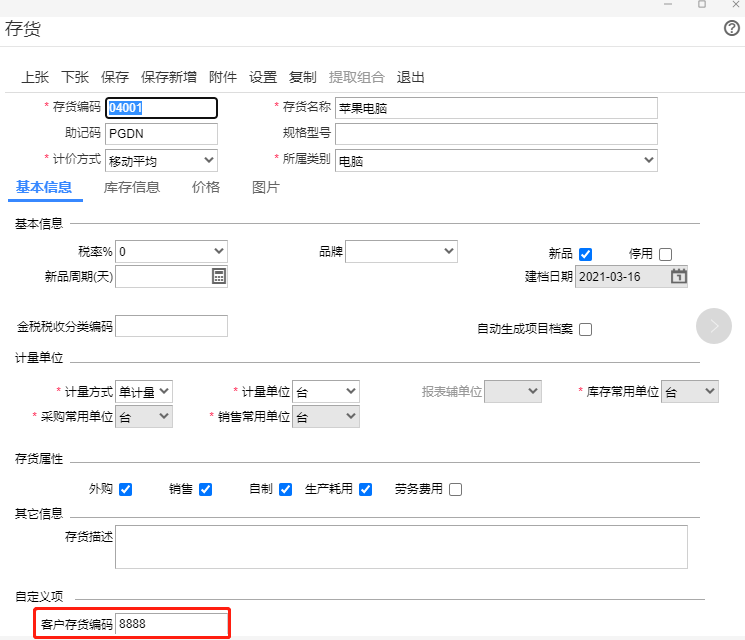This screenshot has height=640, width=745.
Task: Open the 价格 tab
Action: coord(206,187)
